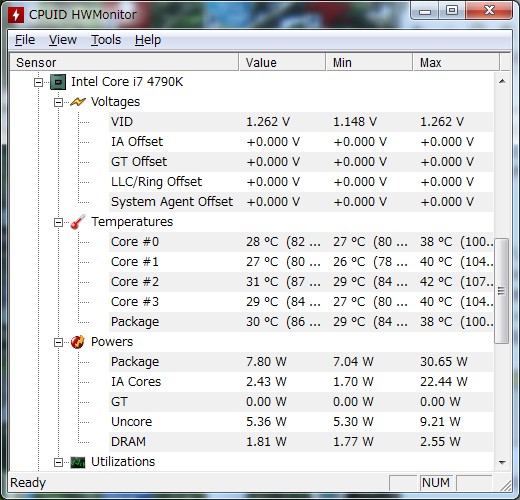This screenshot has width=520, height=500.
Task: Click the Voltages lightning bolt icon
Action: pos(78,102)
